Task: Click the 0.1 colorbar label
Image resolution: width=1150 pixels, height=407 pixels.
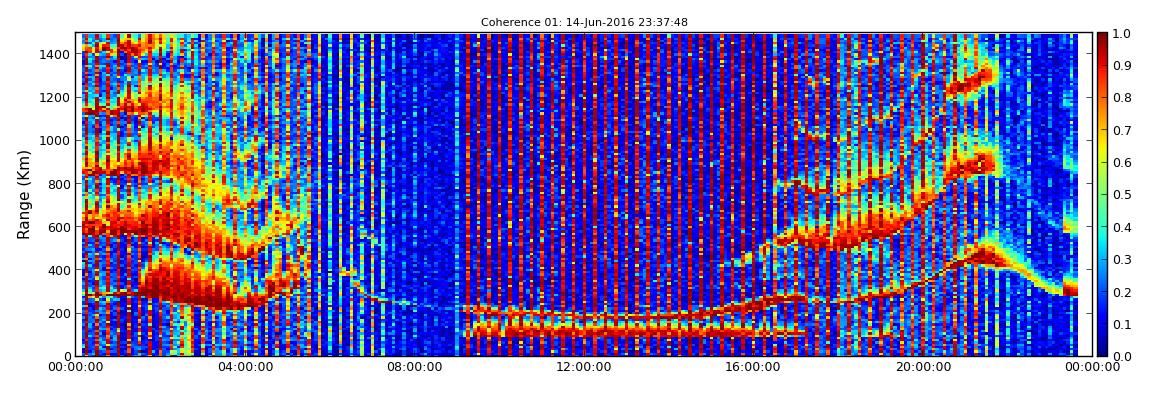Action: 1121,324
